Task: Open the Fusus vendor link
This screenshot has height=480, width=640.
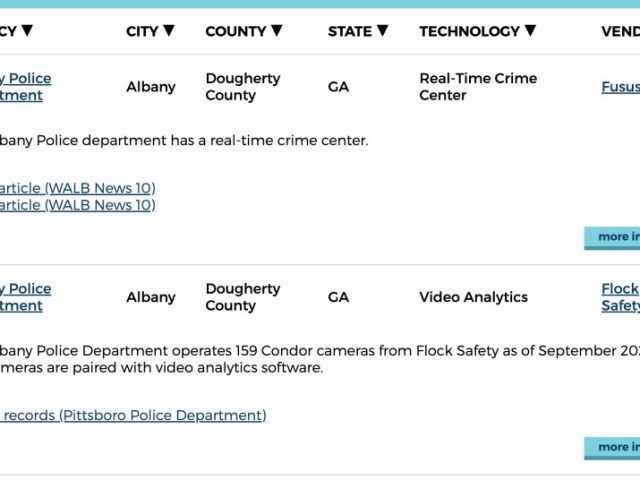Action: pos(620,87)
